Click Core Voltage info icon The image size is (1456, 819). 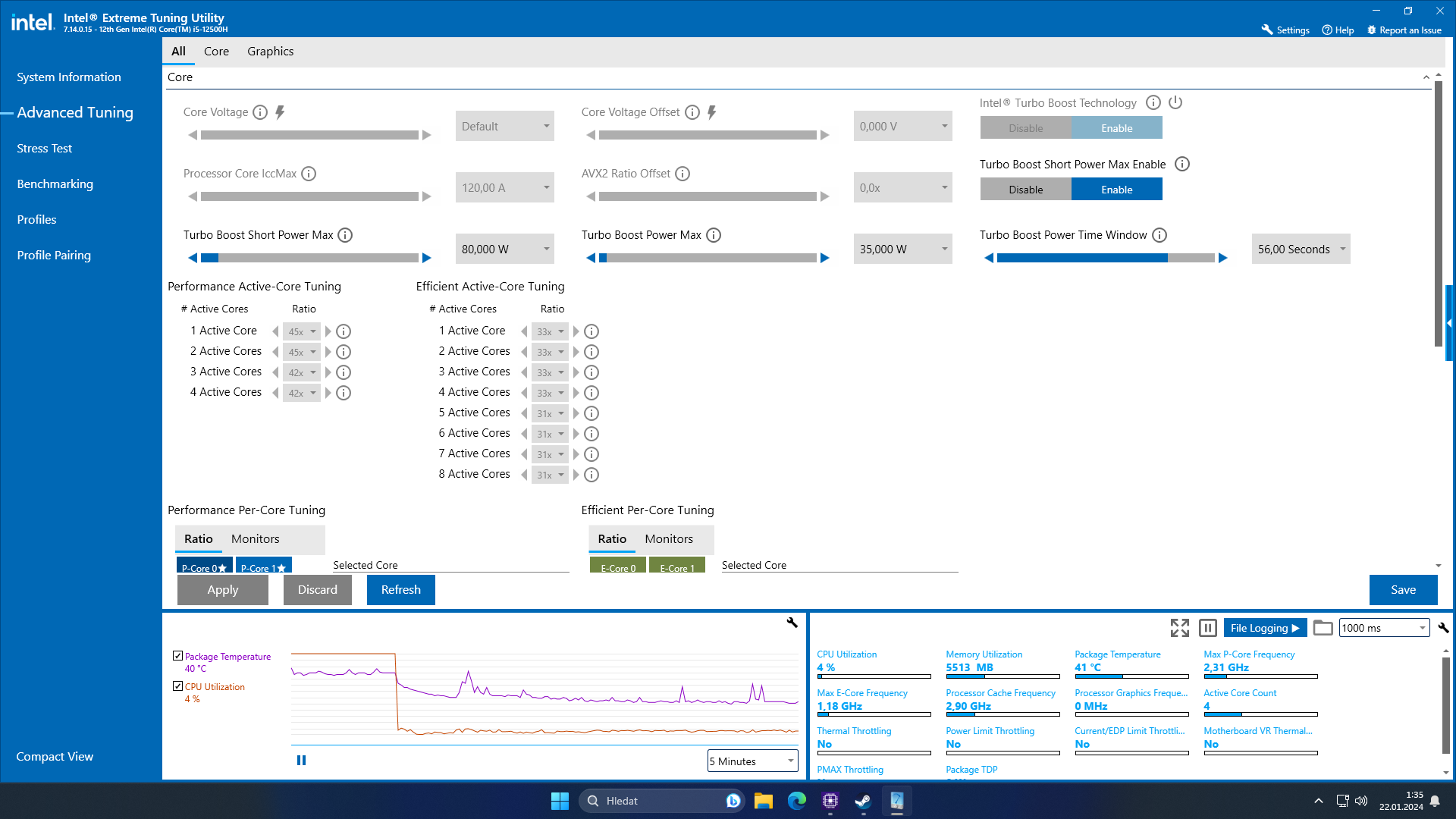[260, 112]
